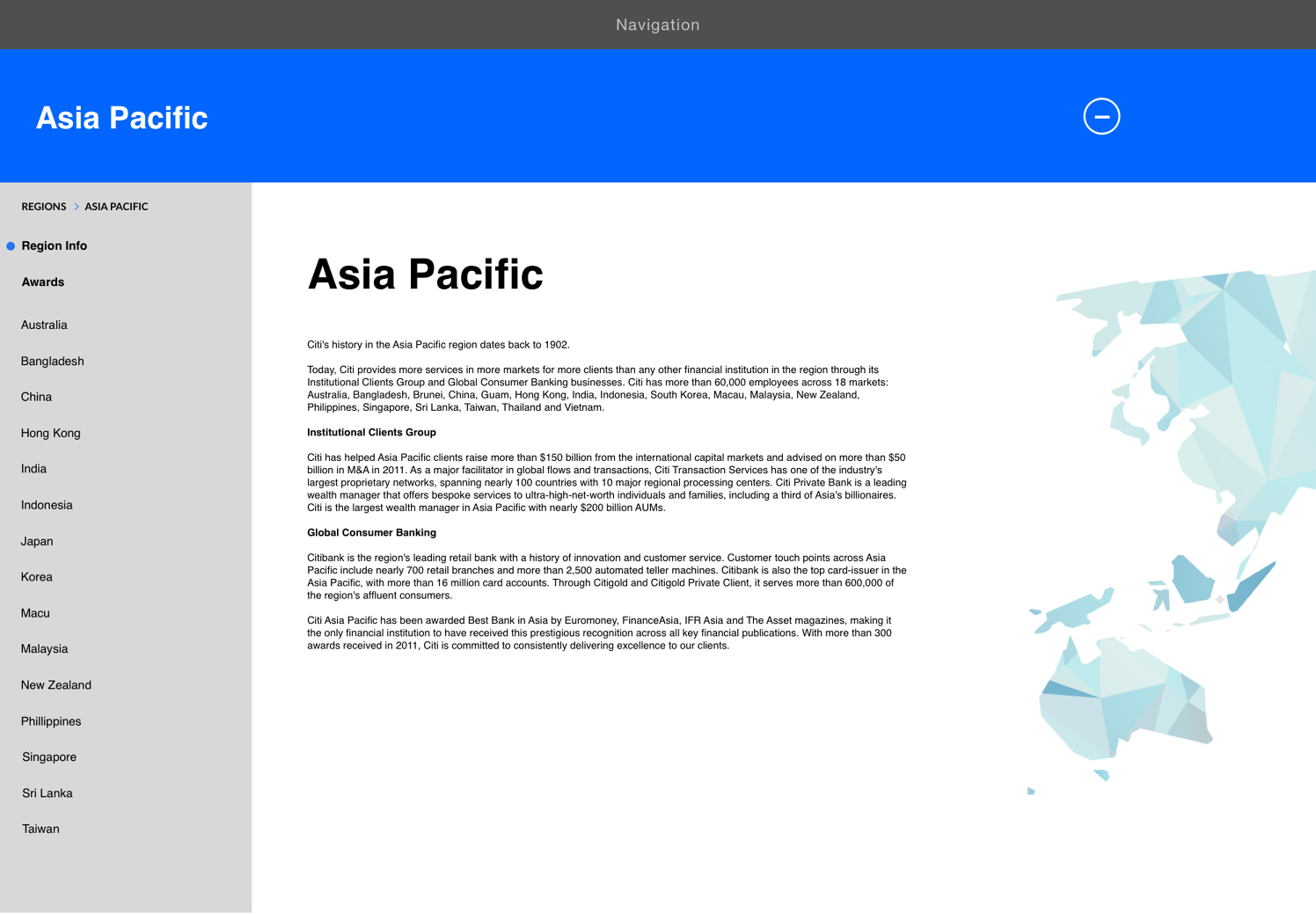Open Taiwan country page
1316x914 pixels.
coord(40,830)
